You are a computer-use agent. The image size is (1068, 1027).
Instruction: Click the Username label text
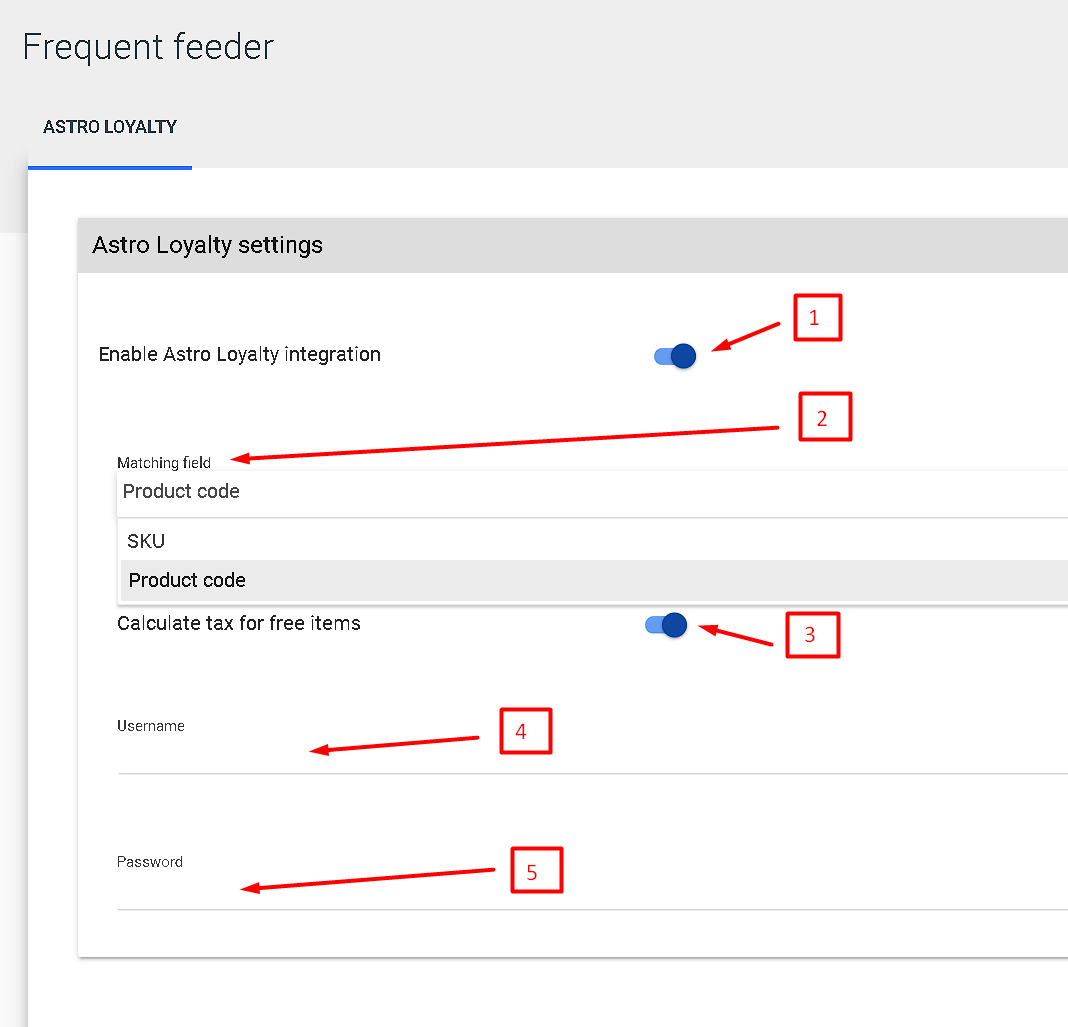[151, 726]
